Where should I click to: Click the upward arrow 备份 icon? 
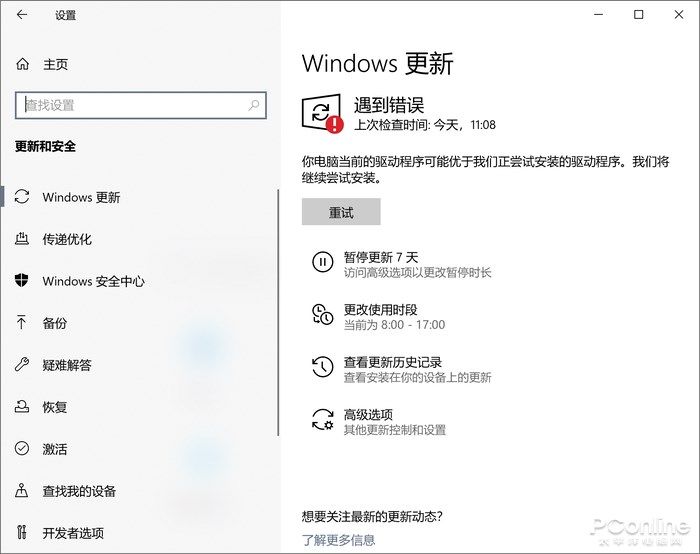[21, 322]
